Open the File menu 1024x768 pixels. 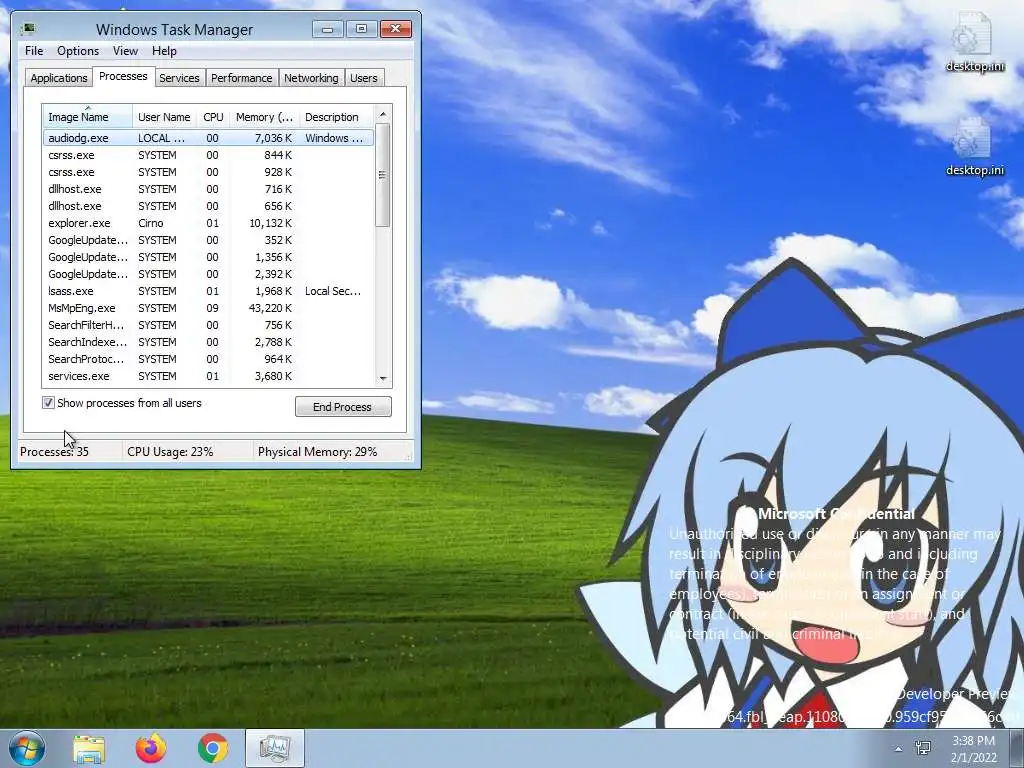click(34, 51)
